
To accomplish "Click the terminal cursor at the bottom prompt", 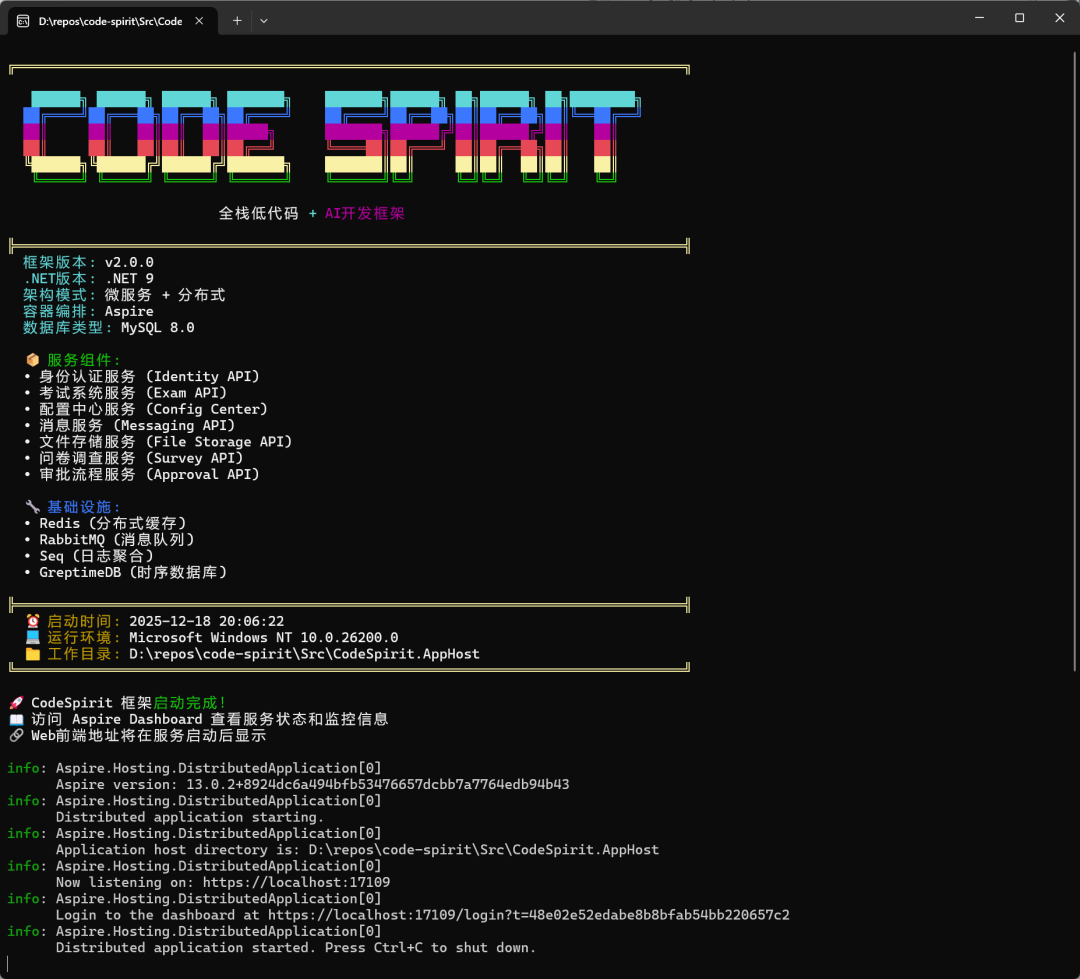I will tap(8, 963).
